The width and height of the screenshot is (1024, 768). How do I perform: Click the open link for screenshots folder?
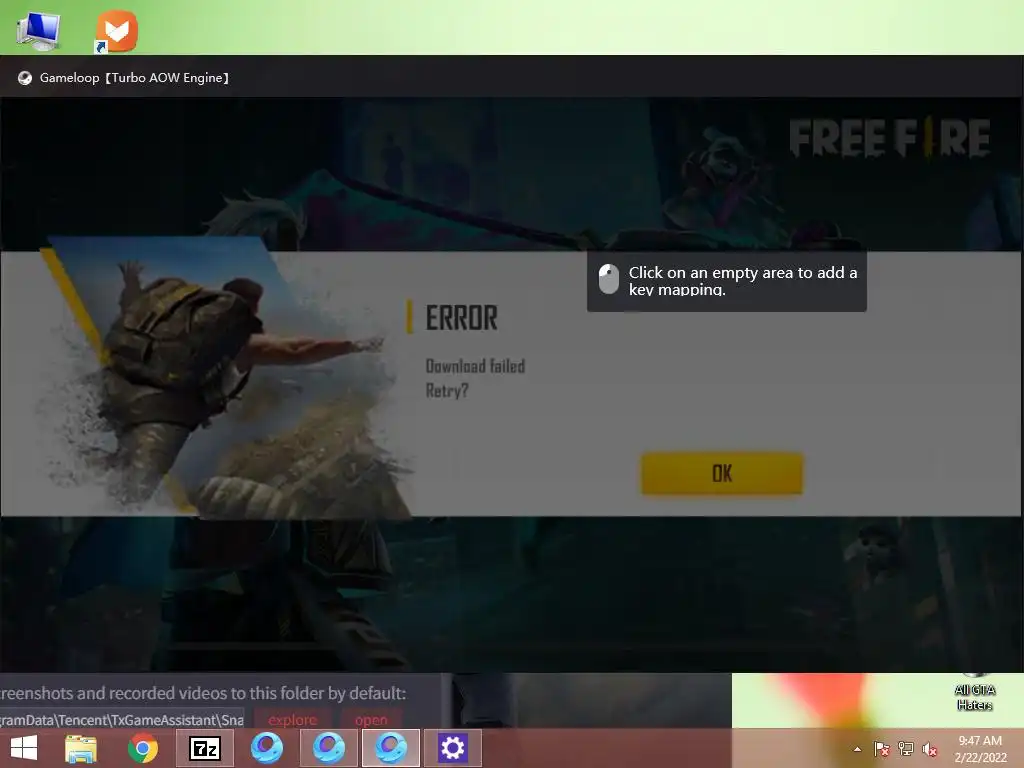[371, 720]
